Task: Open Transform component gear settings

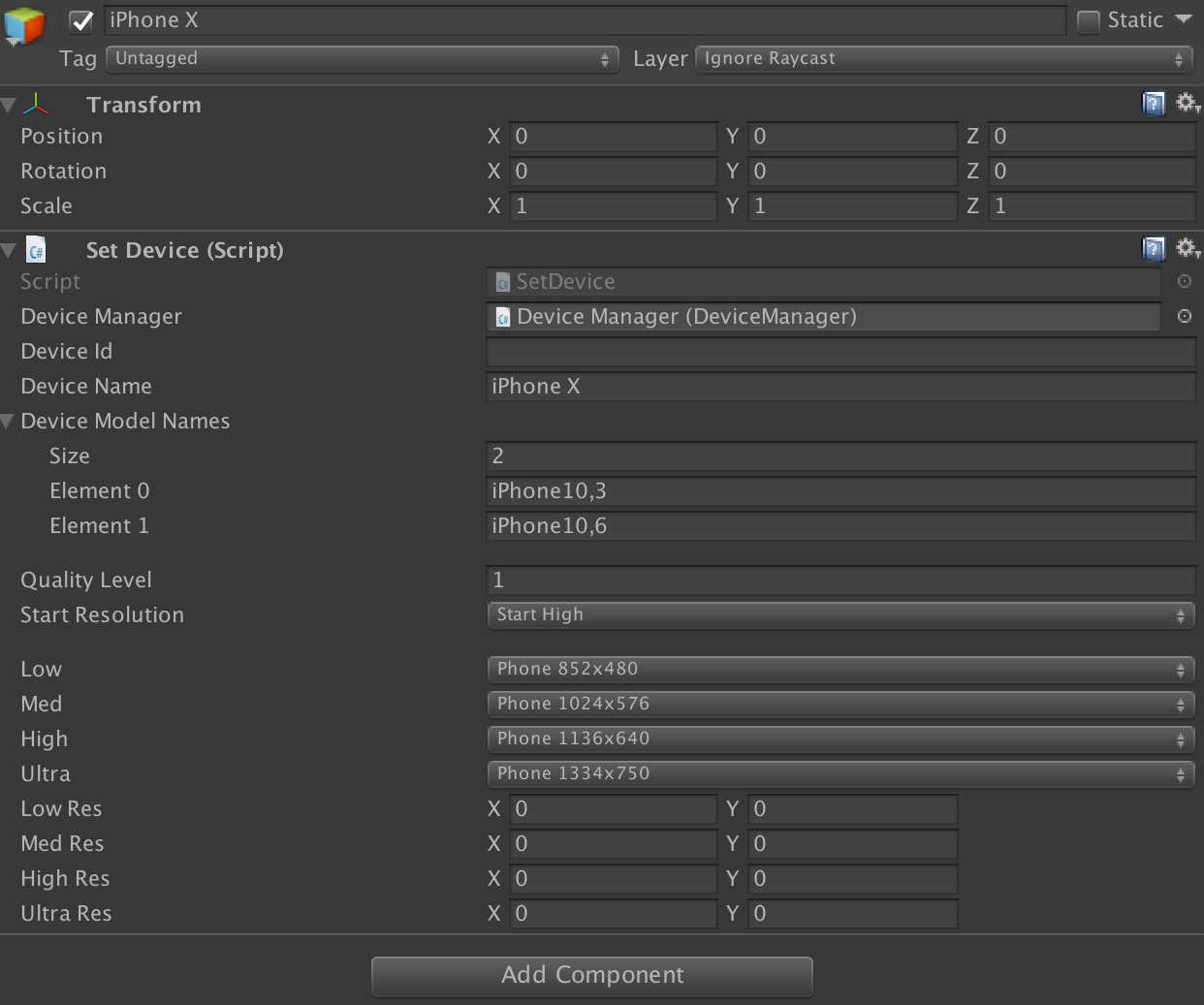Action: pyautogui.click(x=1188, y=103)
